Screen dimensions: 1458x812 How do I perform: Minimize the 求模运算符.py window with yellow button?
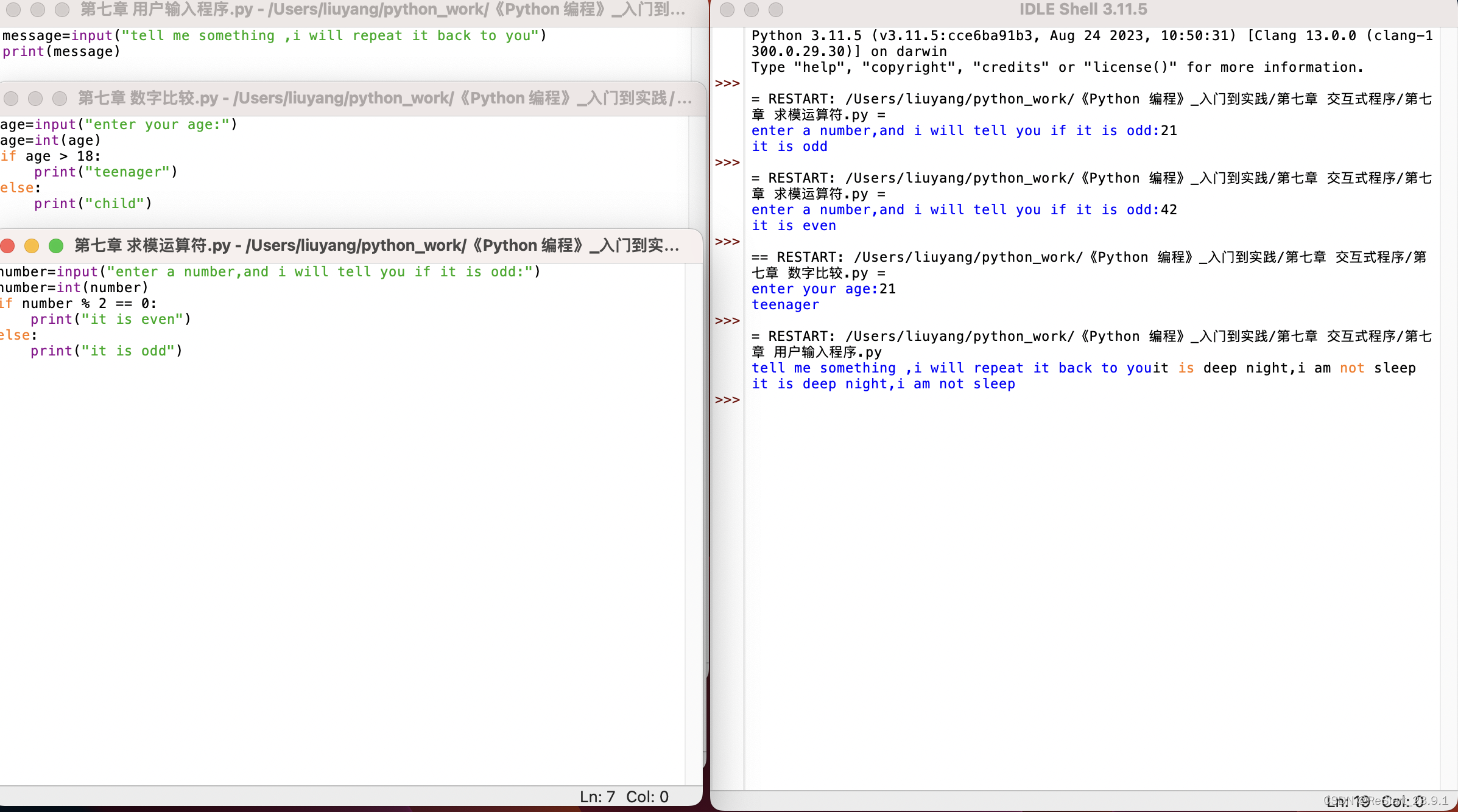pyautogui.click(x=32, y=246)
